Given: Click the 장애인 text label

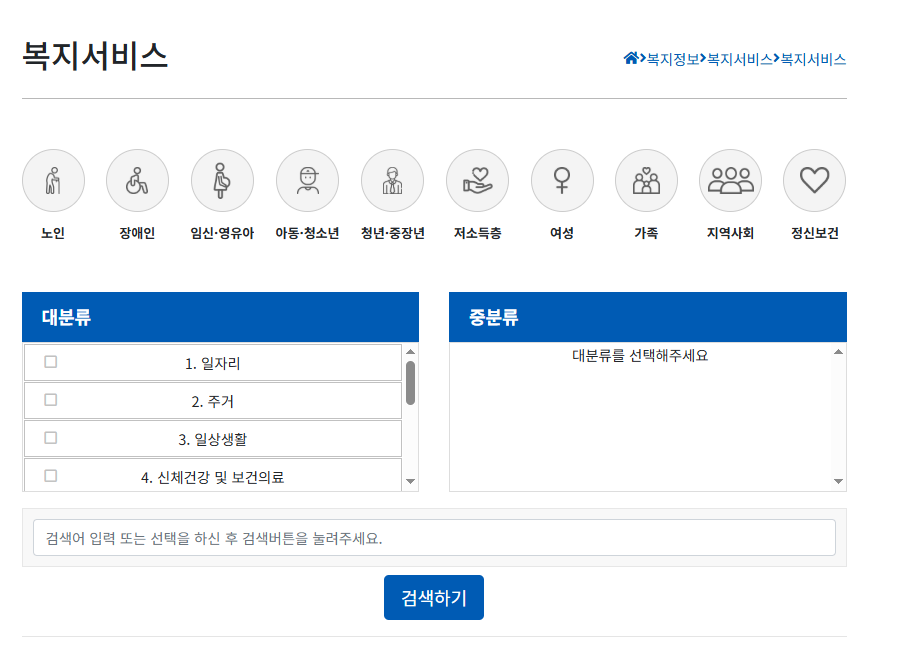Looking at the screenshot, I should click(137, 233).
